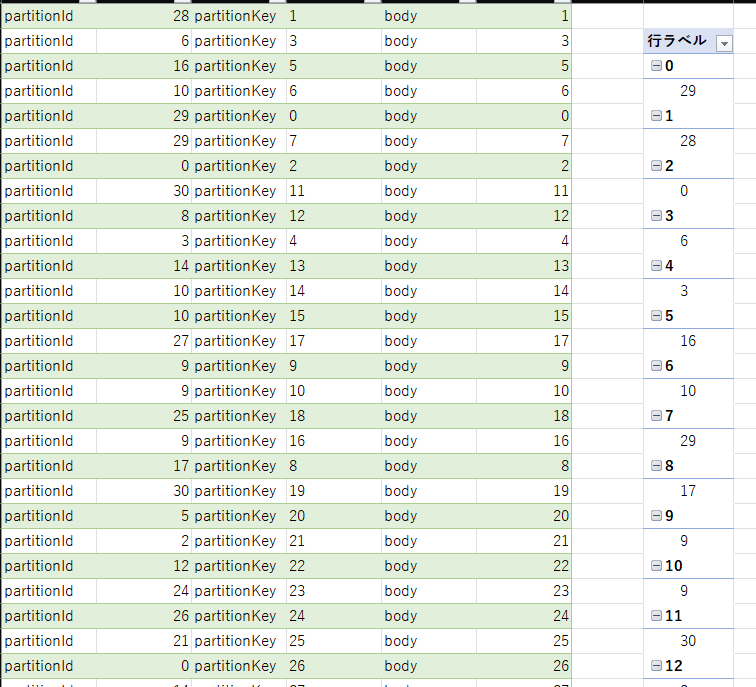Select partitionId value 26 in partitionKey 24 row
The image size is (756, 687).
tap(144, 616)
